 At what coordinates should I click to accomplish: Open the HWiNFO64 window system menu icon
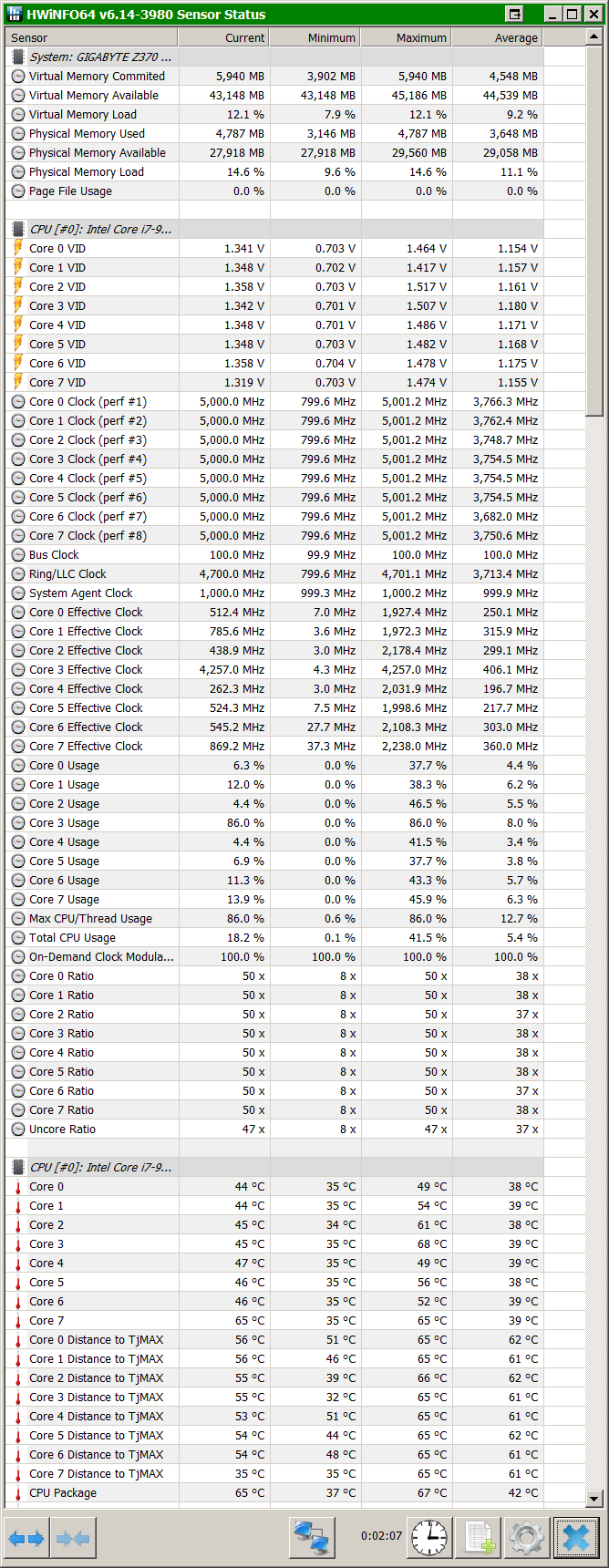click(x=14, y=14)
